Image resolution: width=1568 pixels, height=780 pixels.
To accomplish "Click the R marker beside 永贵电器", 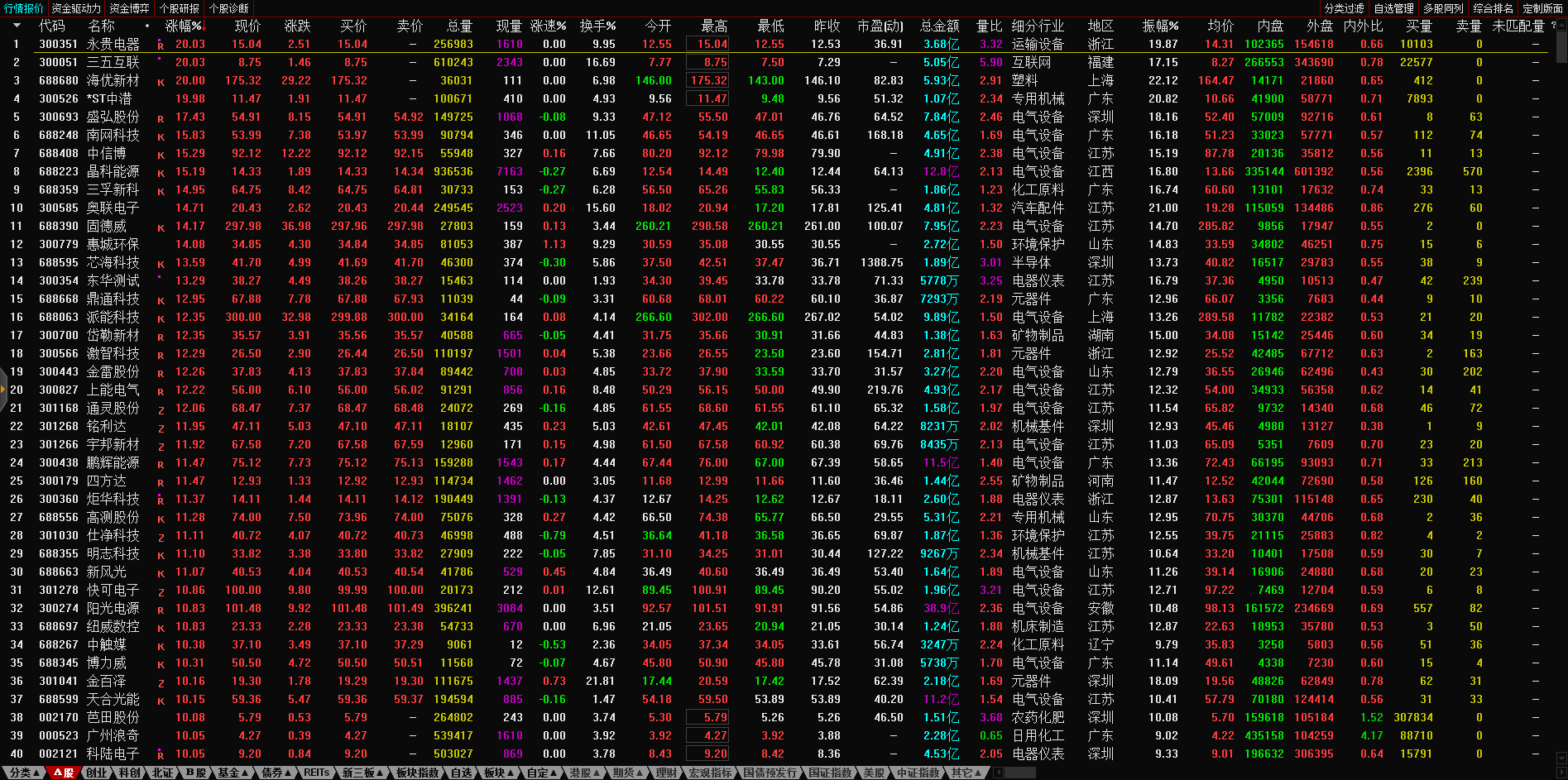I will click(x=161, y=45).
